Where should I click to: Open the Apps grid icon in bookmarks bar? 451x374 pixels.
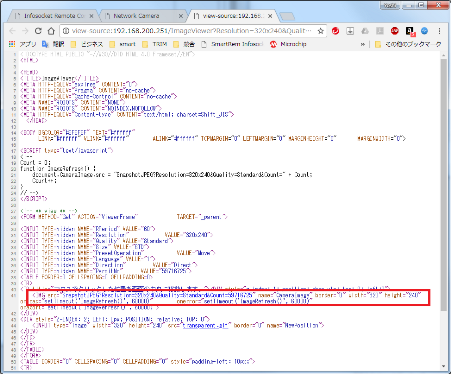(12, 44)
